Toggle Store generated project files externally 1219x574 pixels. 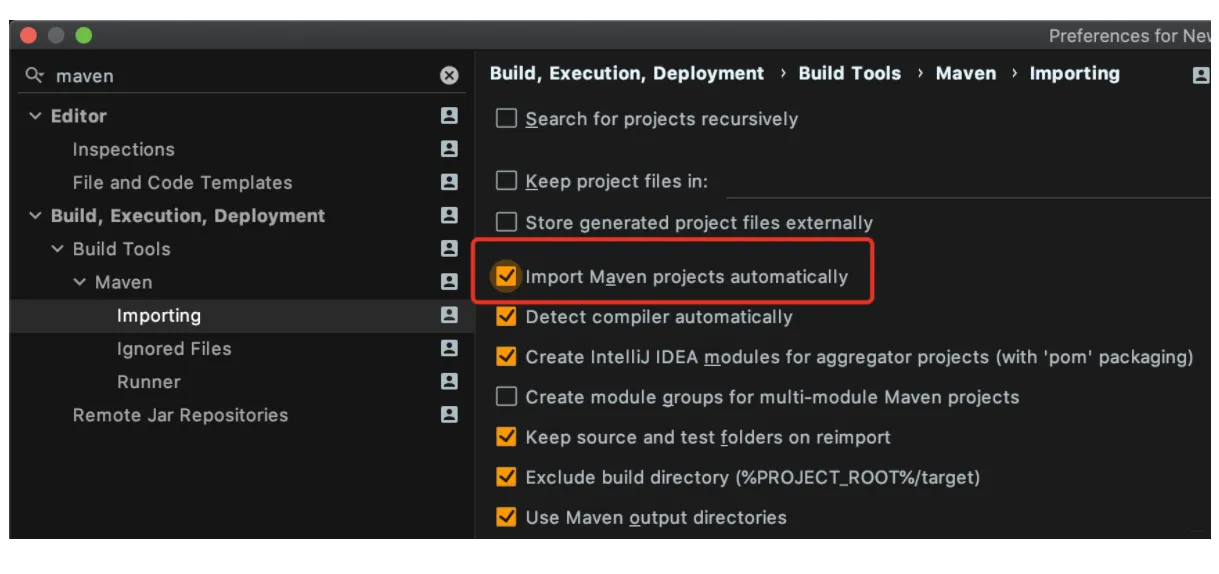coord(507,222)
